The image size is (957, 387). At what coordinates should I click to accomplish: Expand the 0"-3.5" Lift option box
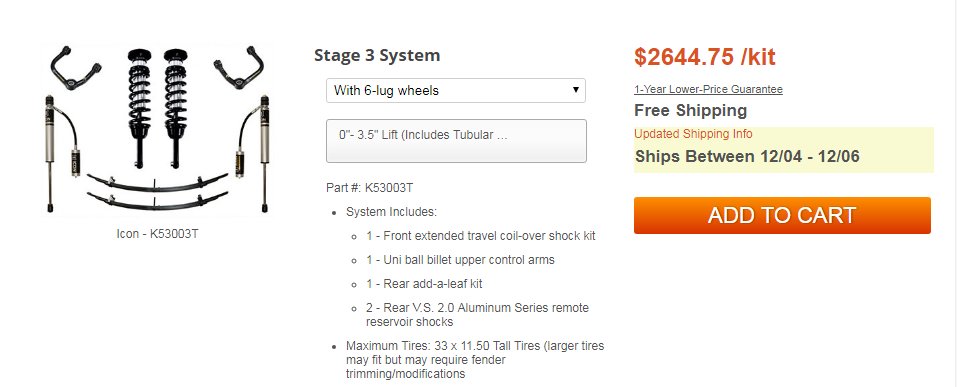[x=456, y=141]
